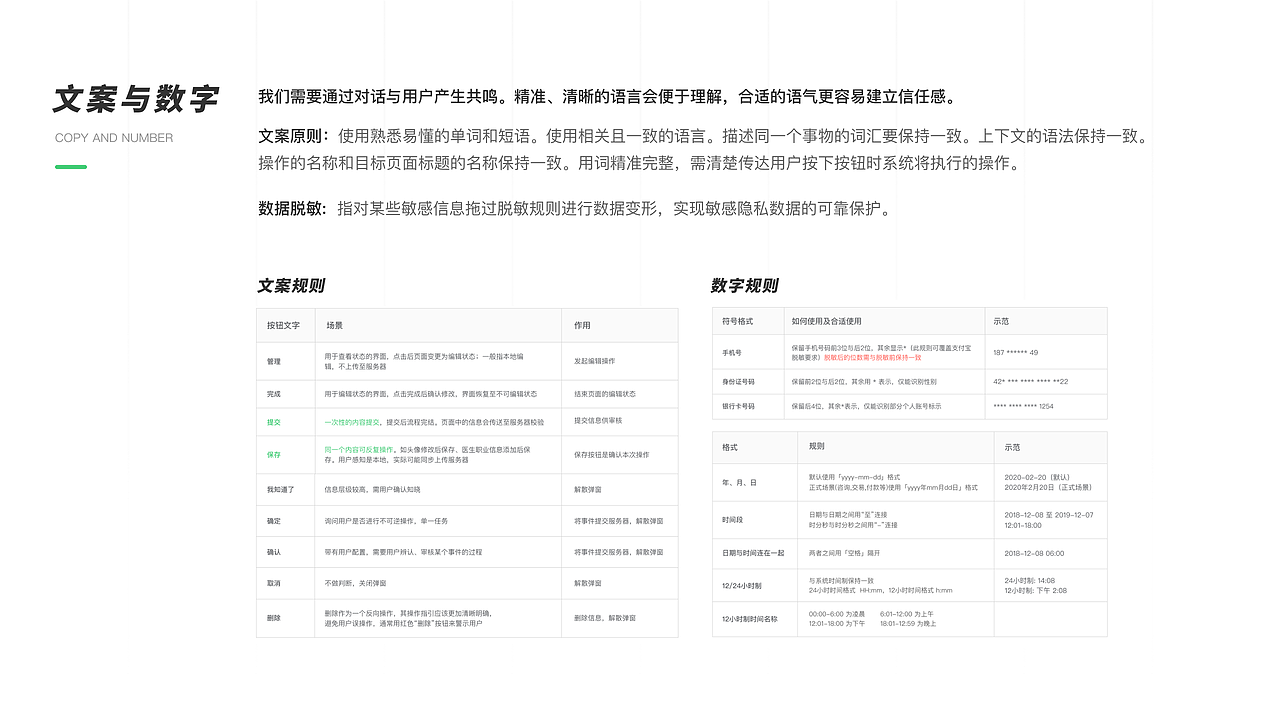Click the '12小时制时间名称' row label

click(x=750, y=619)
